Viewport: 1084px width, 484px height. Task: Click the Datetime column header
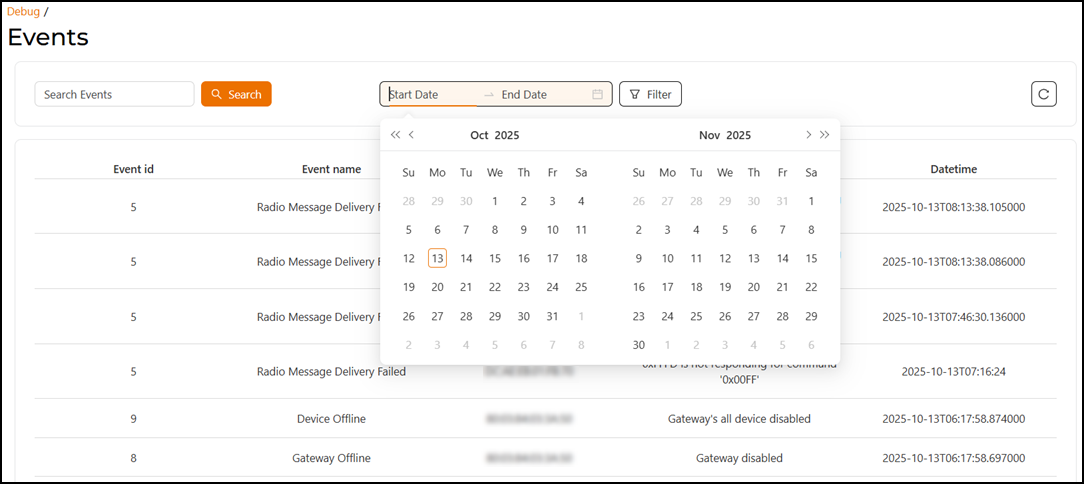(x=953, y=169)
